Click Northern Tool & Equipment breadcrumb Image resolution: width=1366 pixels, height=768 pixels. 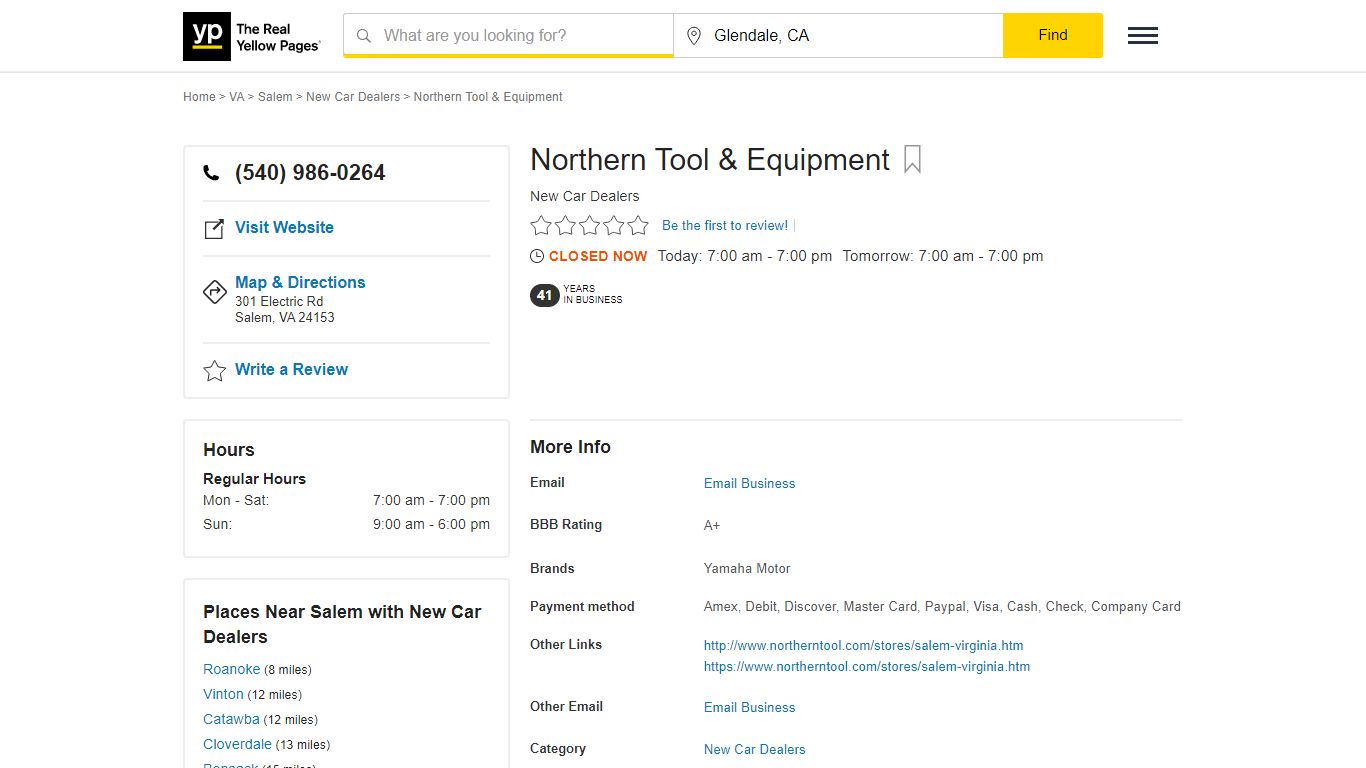click(488, 97)
